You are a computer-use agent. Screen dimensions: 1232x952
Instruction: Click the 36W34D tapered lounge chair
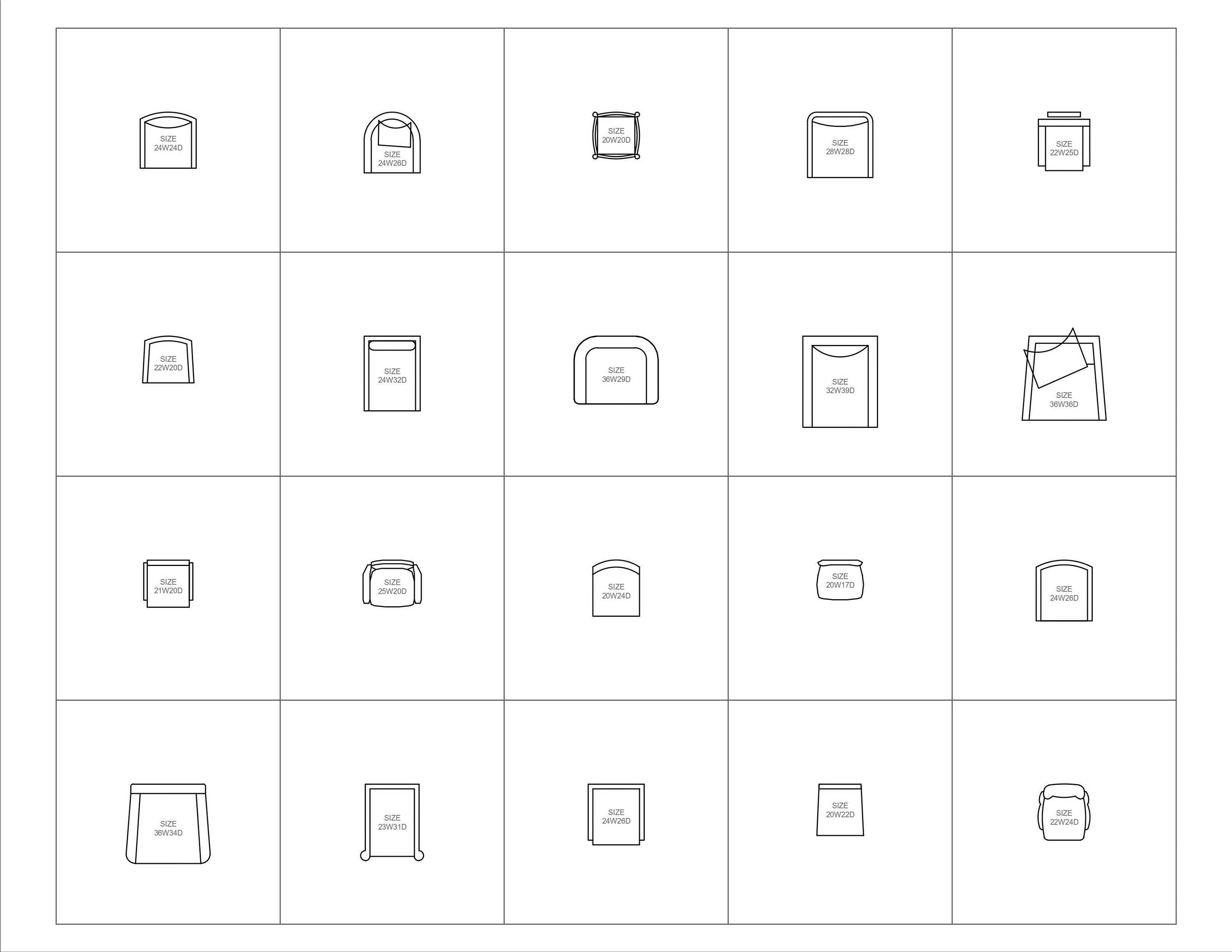(x=168, y=823)
